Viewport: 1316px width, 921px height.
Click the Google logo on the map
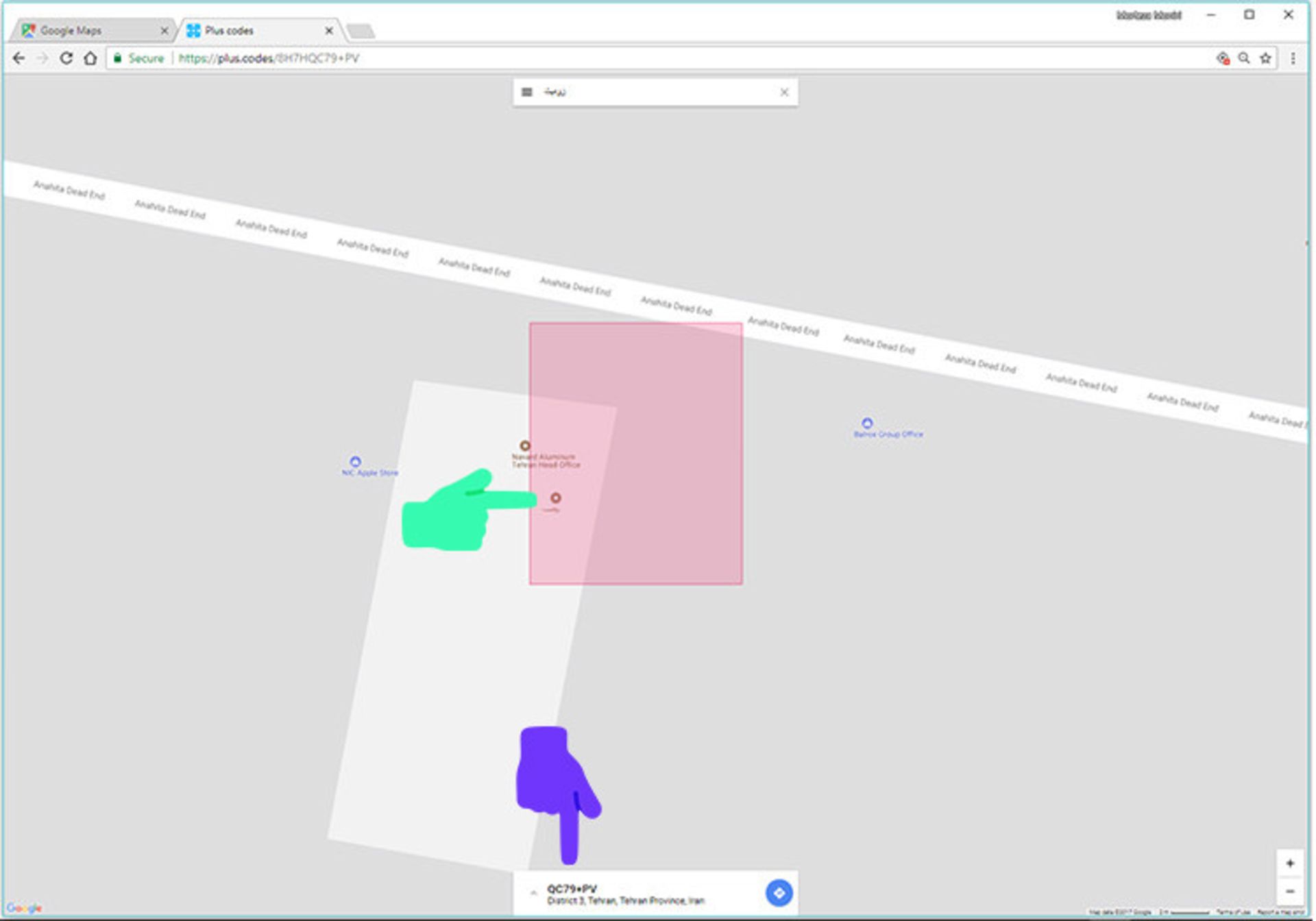23,909
